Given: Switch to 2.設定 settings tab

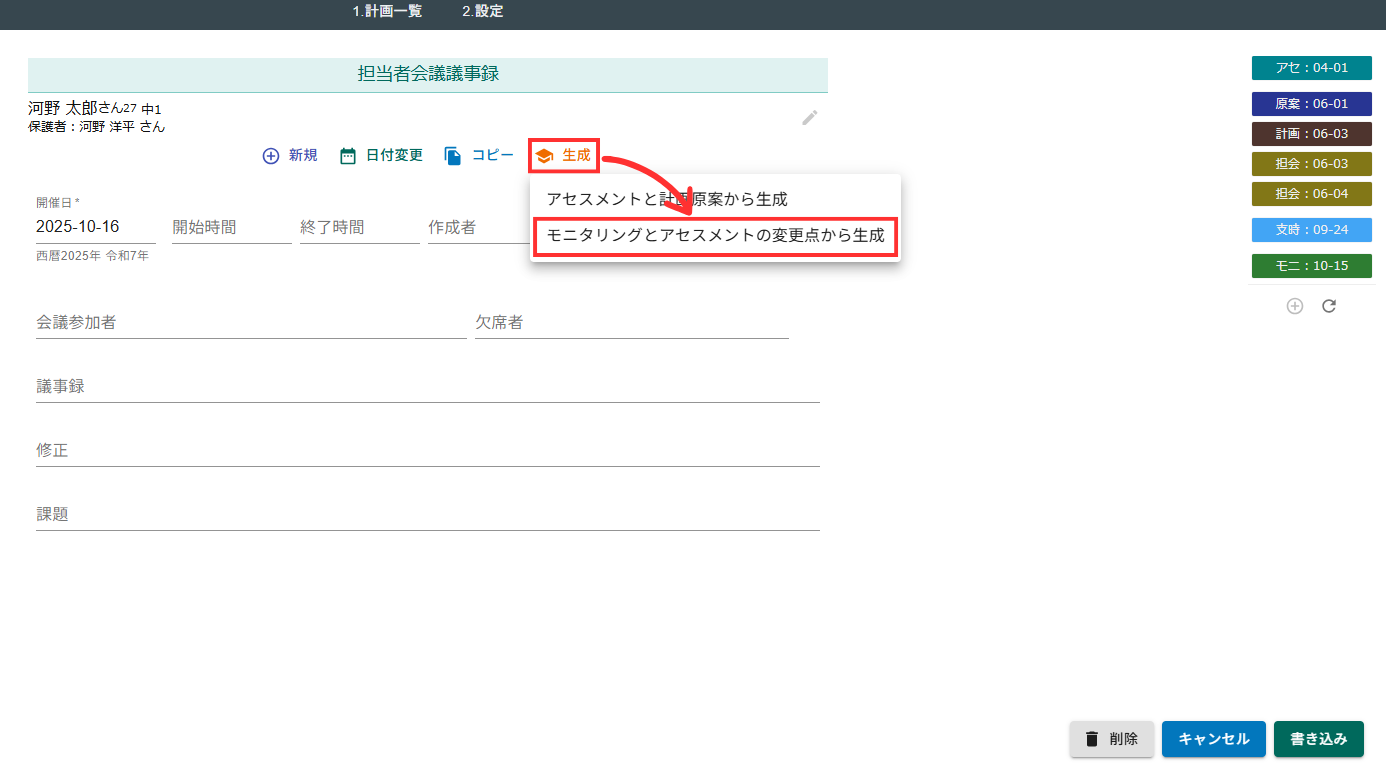Looking at the screenshot, I should pos(482,12).
